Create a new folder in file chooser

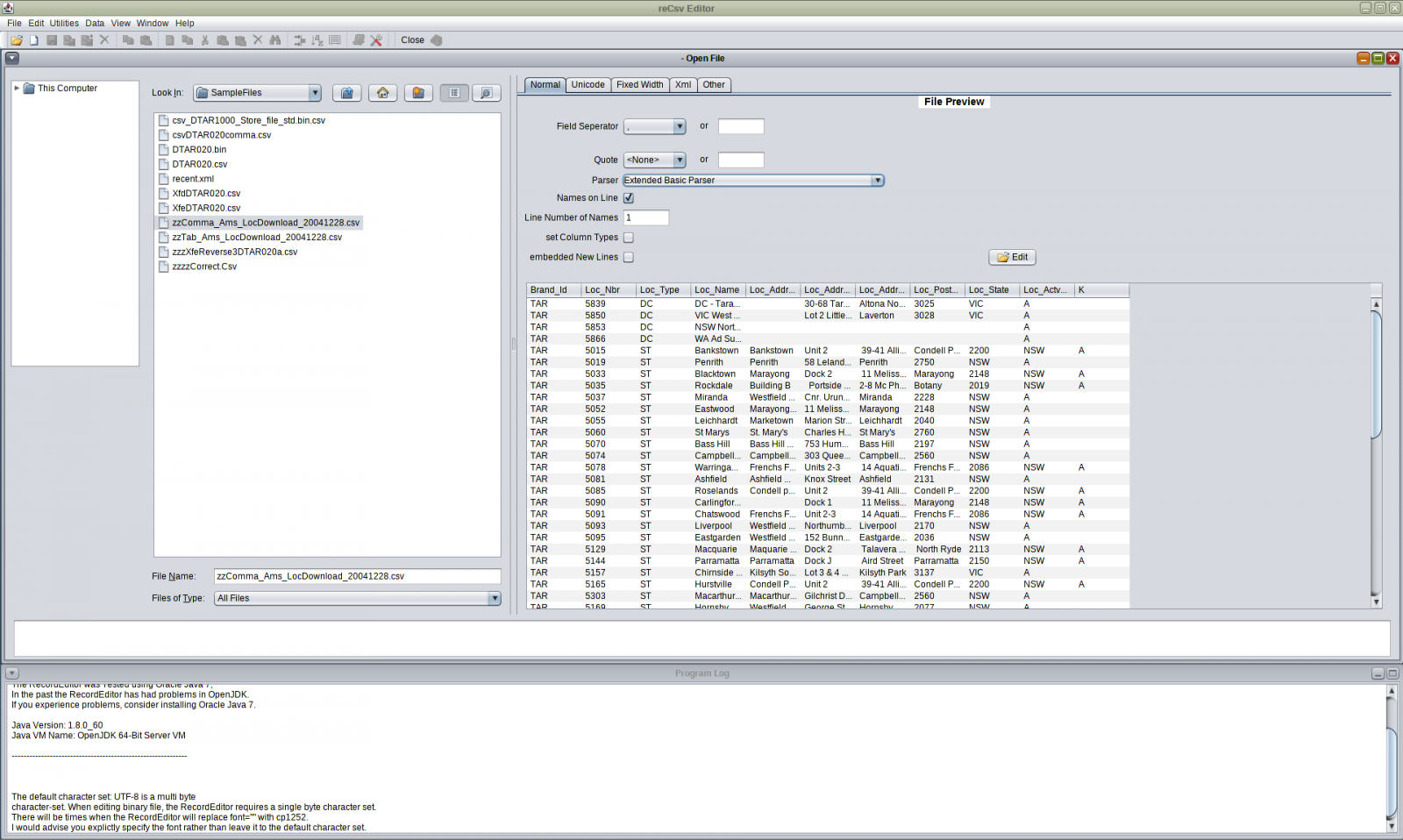click(x=418, y=93)
